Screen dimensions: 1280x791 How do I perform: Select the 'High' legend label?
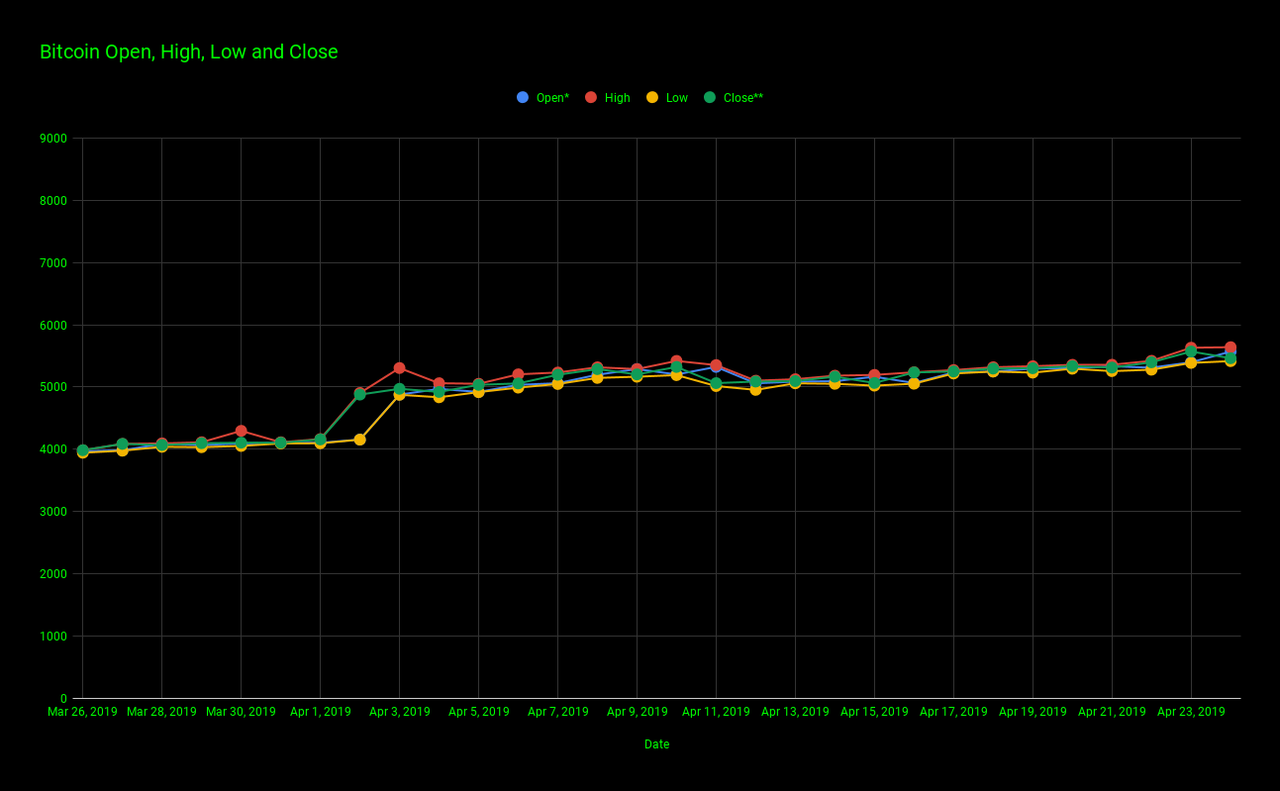point(617,98)
